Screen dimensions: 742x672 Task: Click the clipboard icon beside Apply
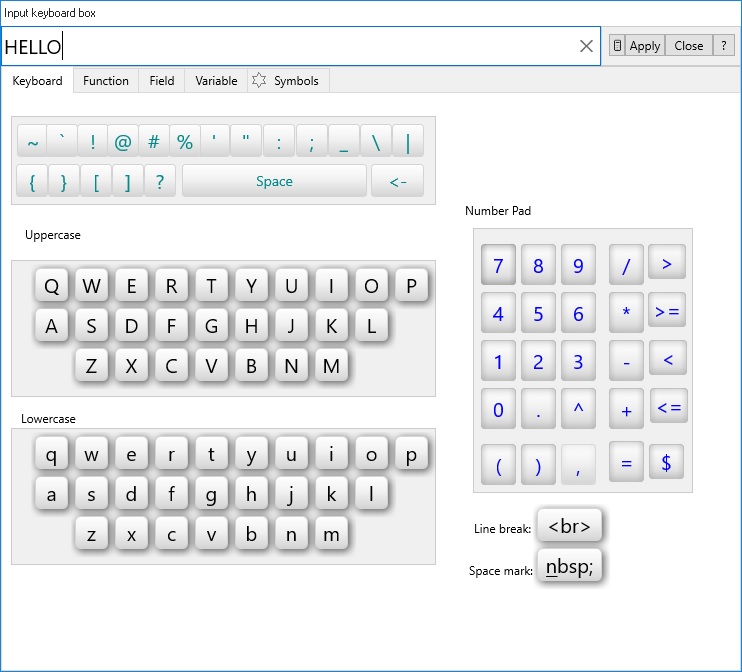point(617,45)
